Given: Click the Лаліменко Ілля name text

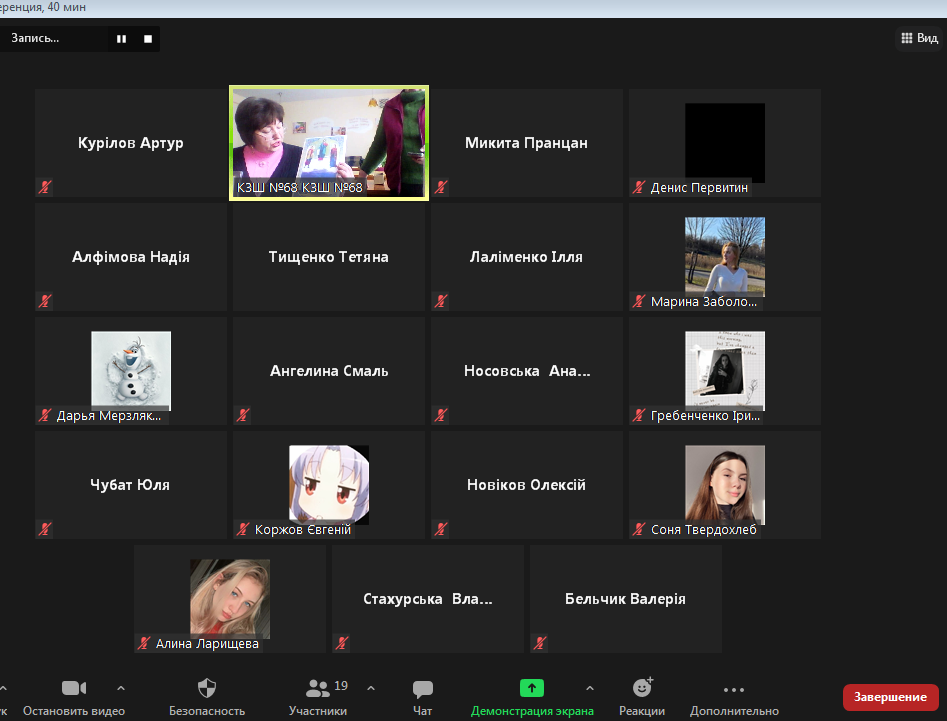Looking at the screenshot, I should (x=526, y=257).
